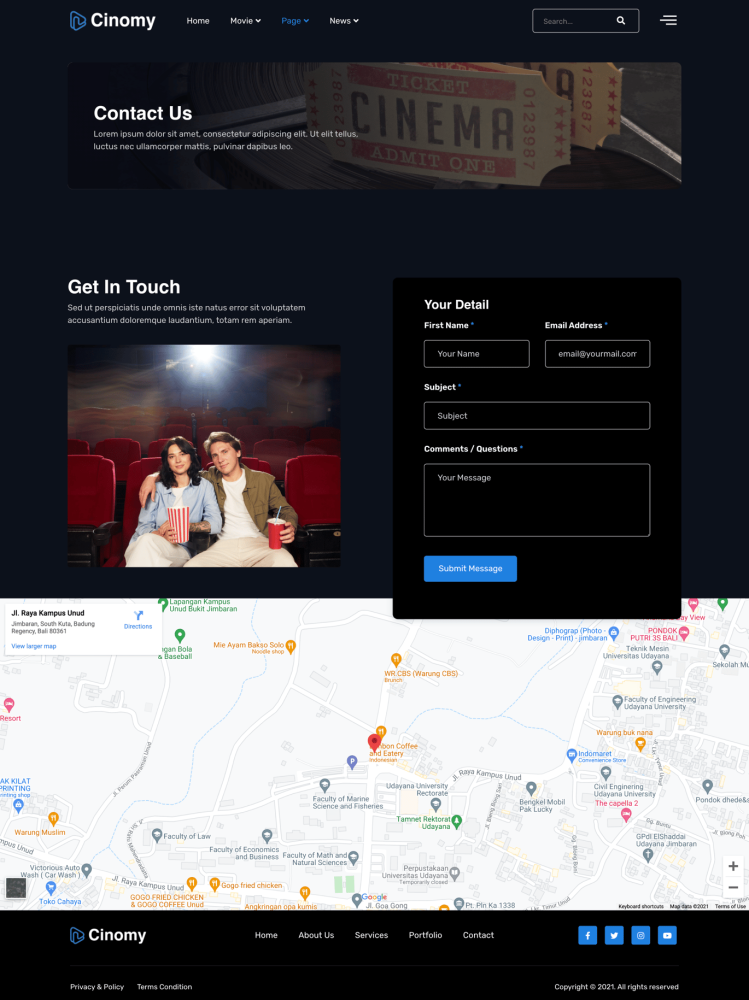Open the Instagram social icon
This screenshot has height=1000, width=749.
(x=641, y=935)
